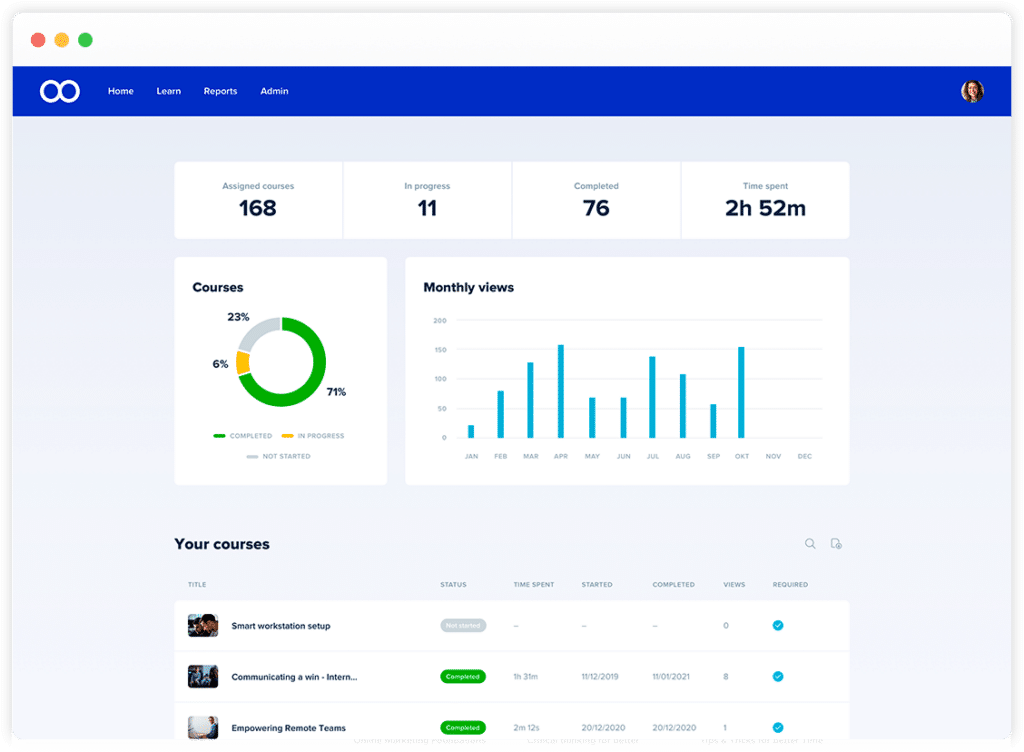Sort by the COMPLETED column header

tap(673, 585)
